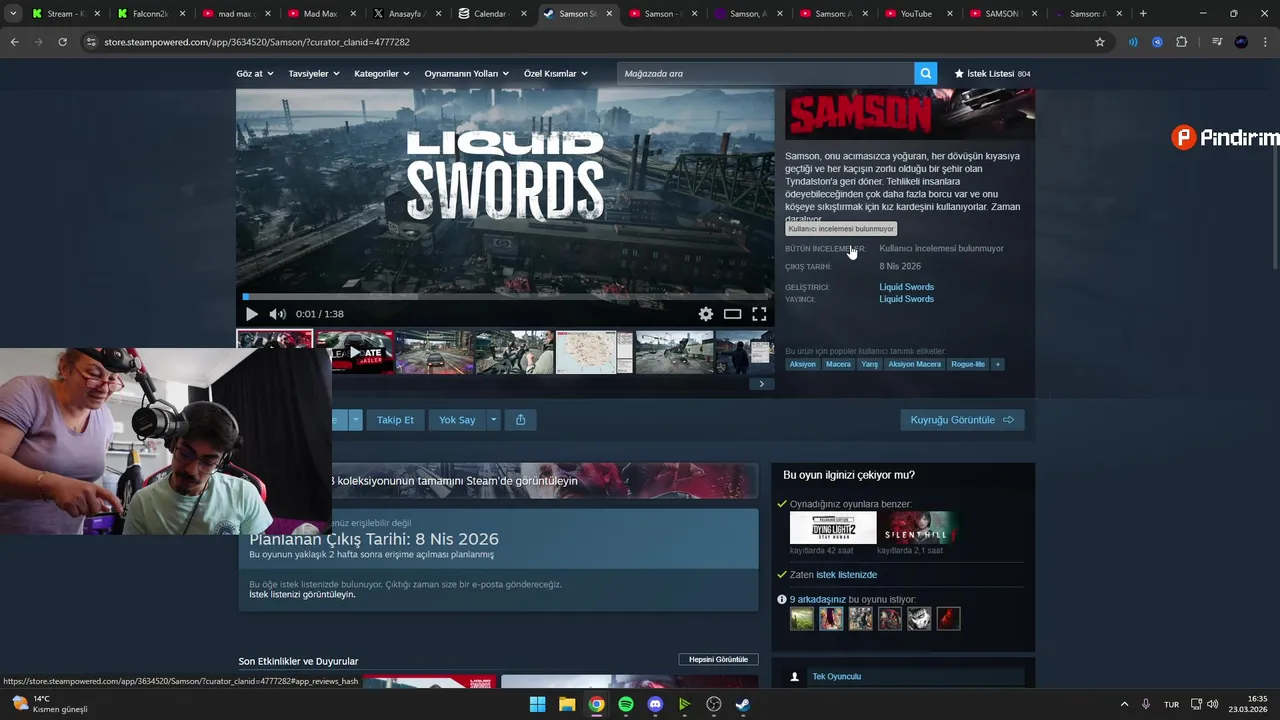The height and width of the screenshot is (720, 1280).
Task: Click the Steam page vertical scrollbar
Action: (1274, 165)
